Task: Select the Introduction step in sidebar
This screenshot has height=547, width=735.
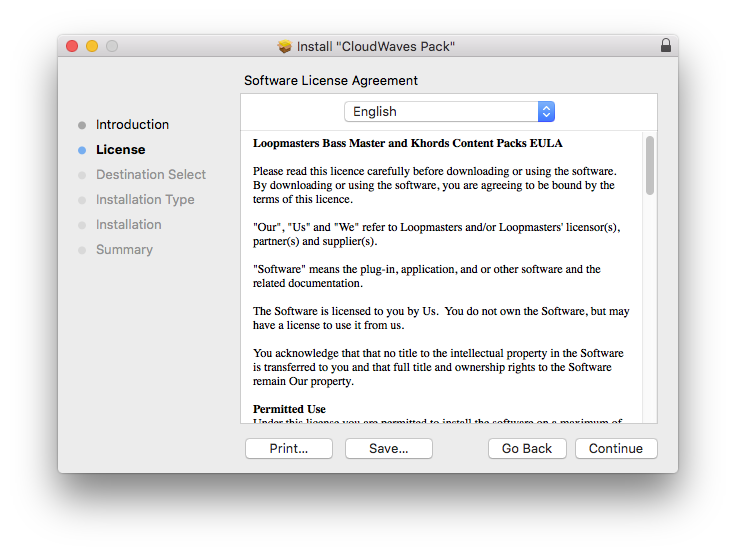Action: click(132, 125)
